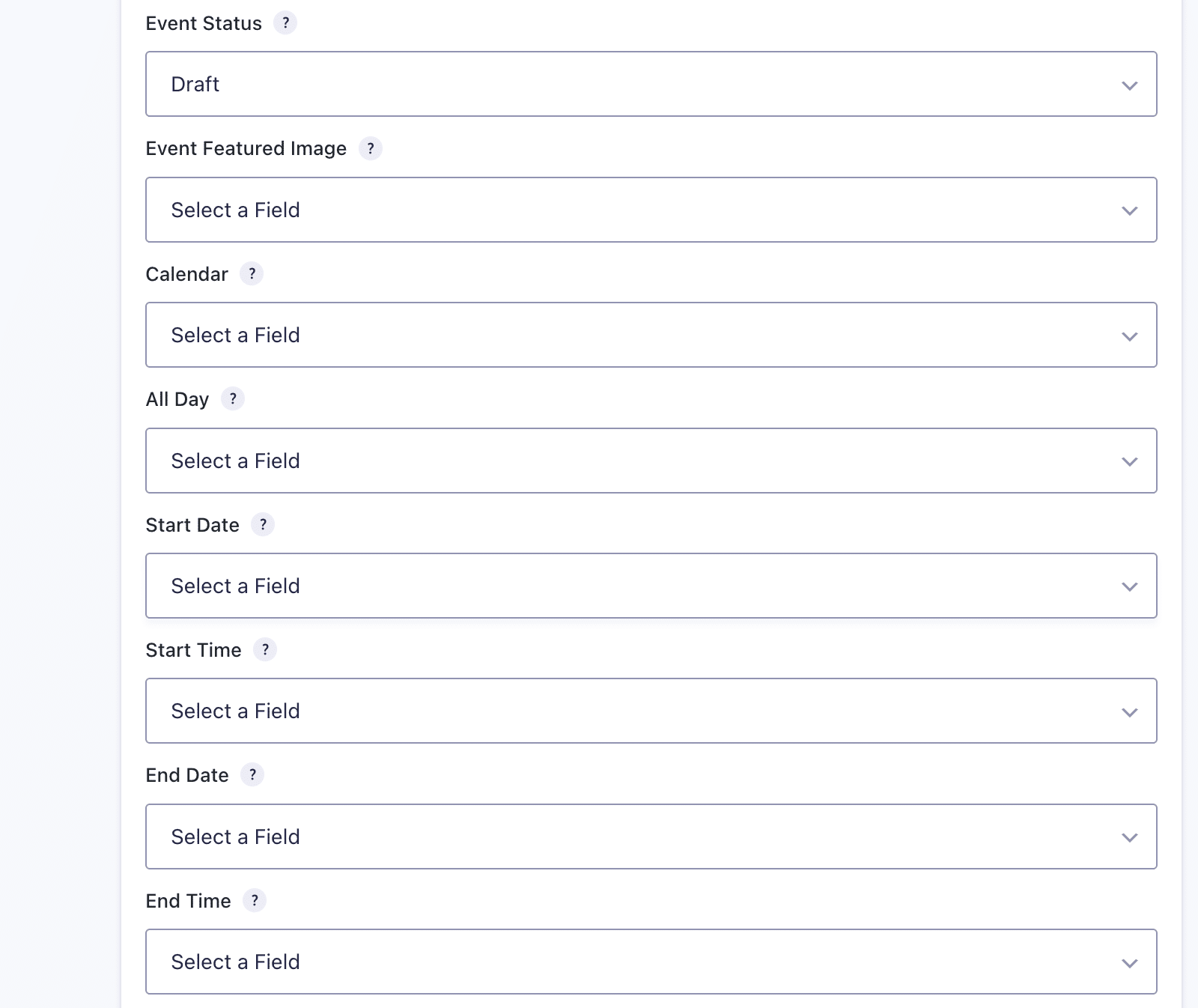Open the End Date field dropdown
This screenshot has width=1198, height=1008.
pyautogui.click(x=651, y=837)
